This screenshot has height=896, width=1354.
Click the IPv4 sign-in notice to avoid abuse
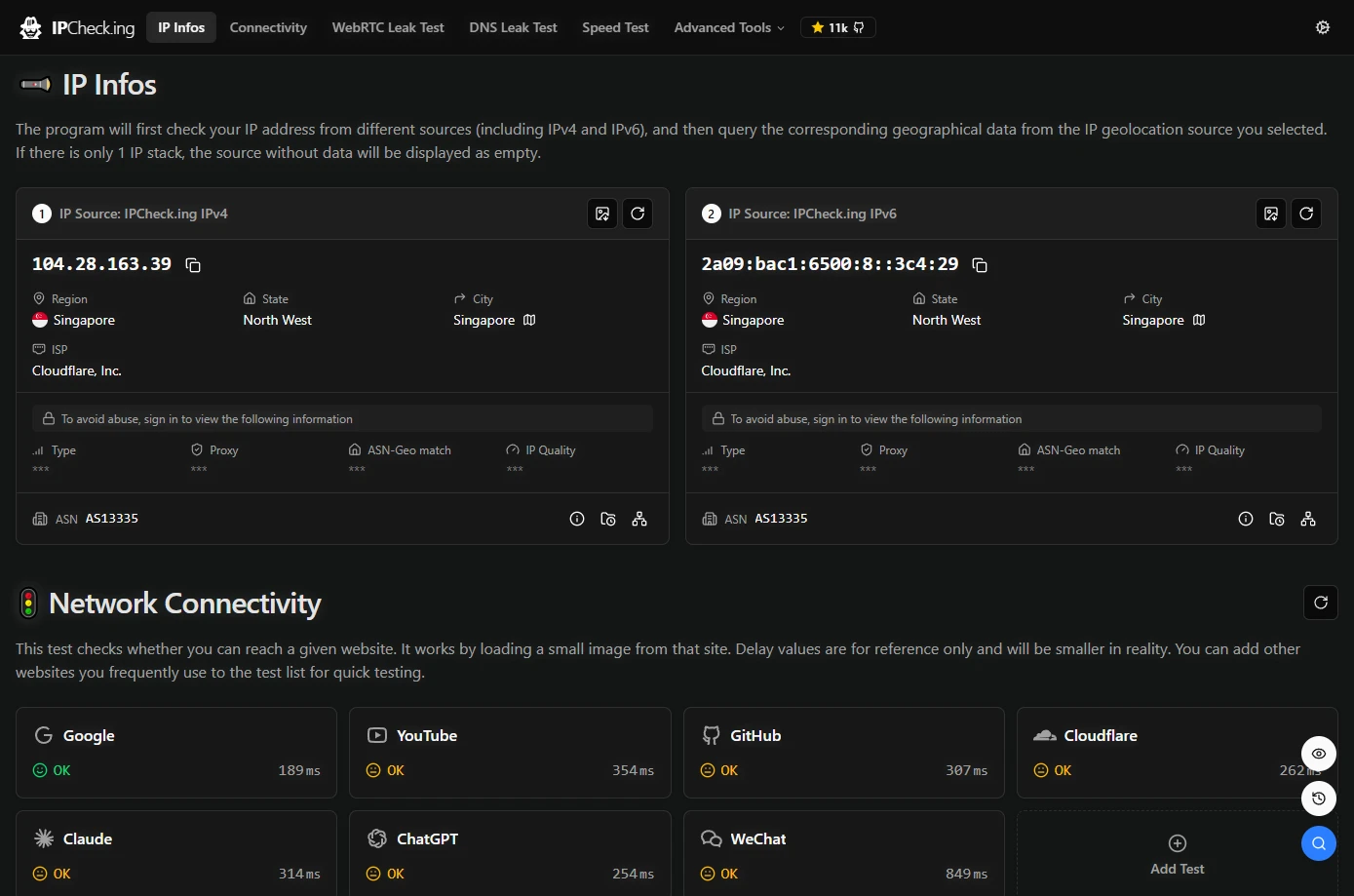pyautogui.click(x=342, y=418)
